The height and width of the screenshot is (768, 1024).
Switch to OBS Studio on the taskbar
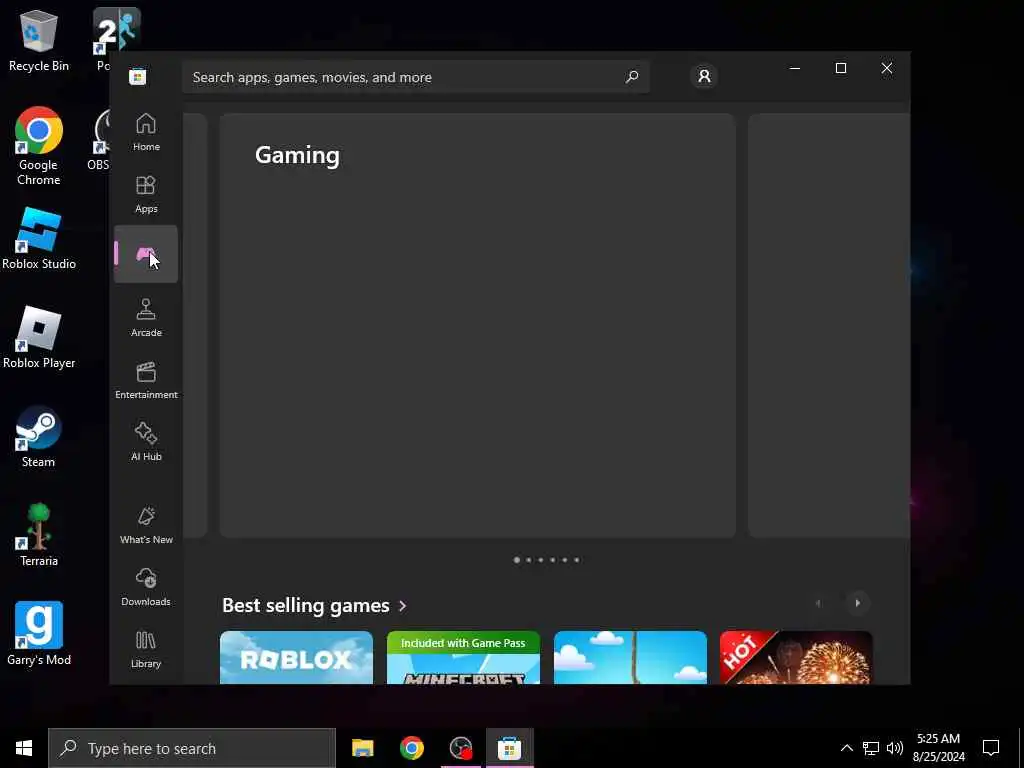point(460,748)
